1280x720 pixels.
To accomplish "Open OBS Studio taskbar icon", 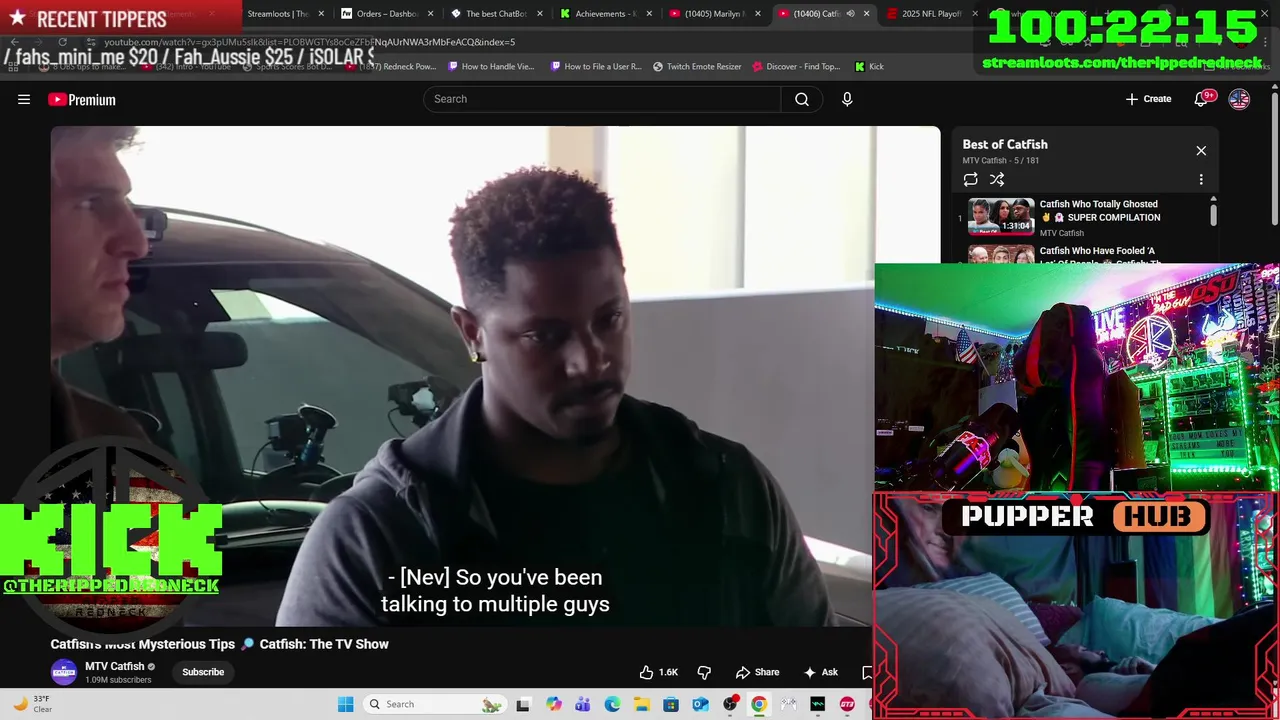I will pos(730,704).
